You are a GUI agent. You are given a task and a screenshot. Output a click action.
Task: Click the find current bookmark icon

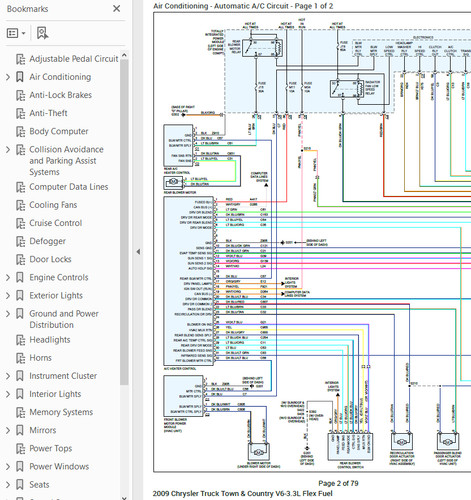click(x=42, y=33)
